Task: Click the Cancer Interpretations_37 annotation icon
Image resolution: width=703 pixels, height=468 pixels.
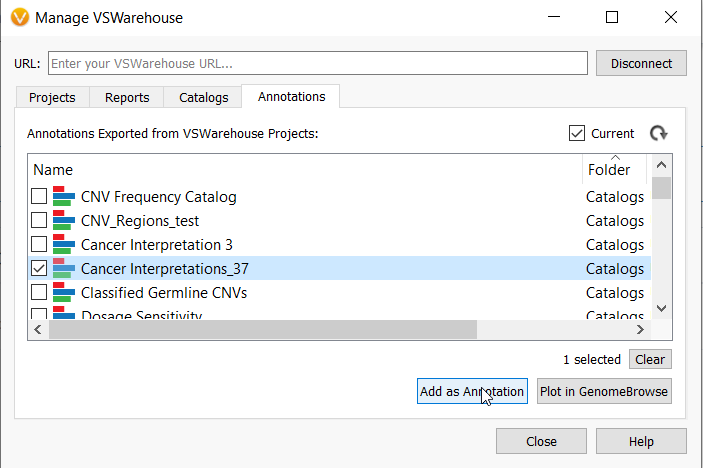Action: pyautogui.click(x=64, y=268)
